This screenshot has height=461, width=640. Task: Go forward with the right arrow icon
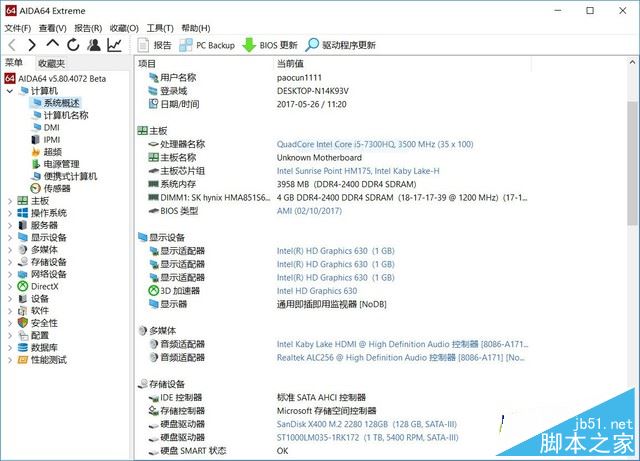coord(32,45)
